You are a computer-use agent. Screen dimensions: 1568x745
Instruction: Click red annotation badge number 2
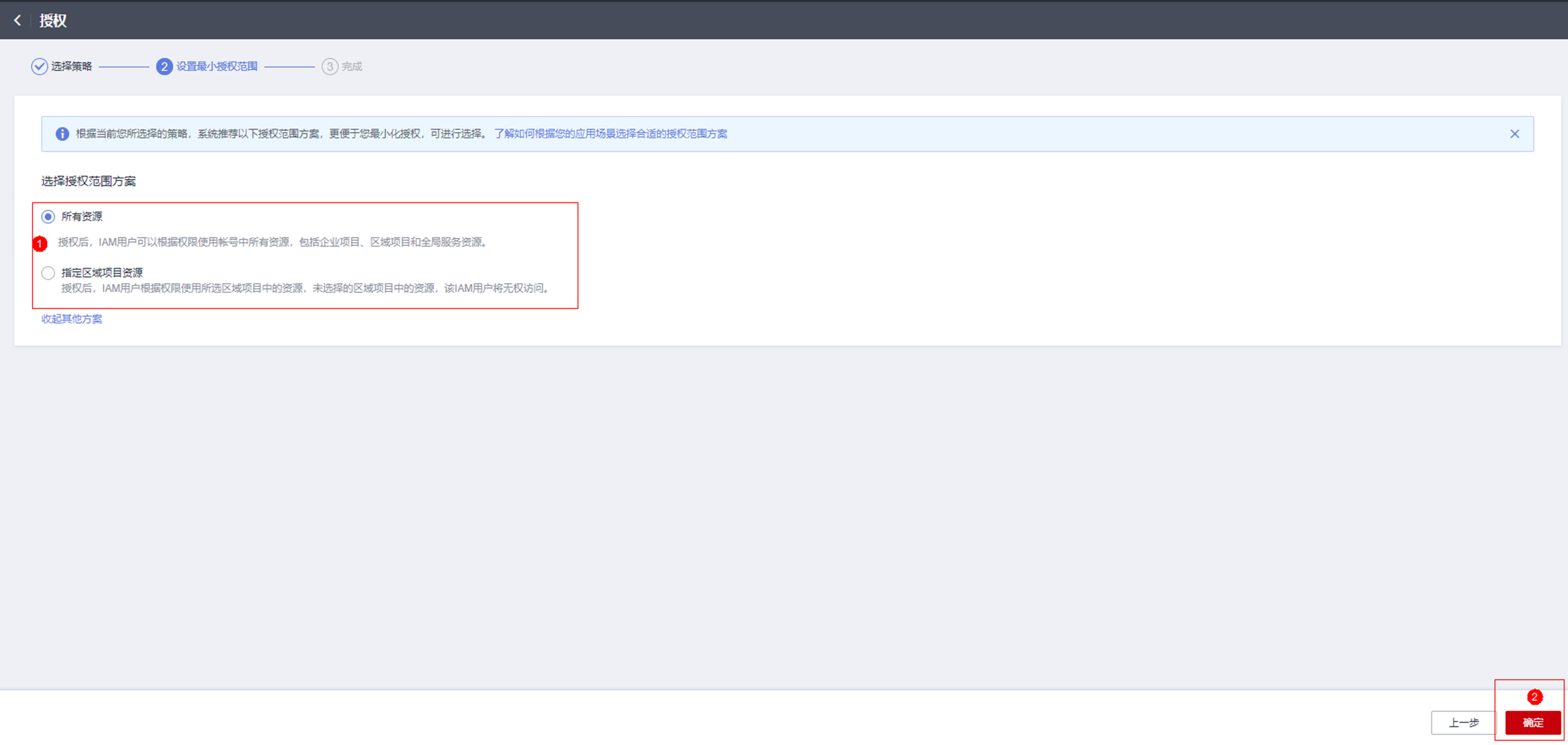pos(1534,697)
